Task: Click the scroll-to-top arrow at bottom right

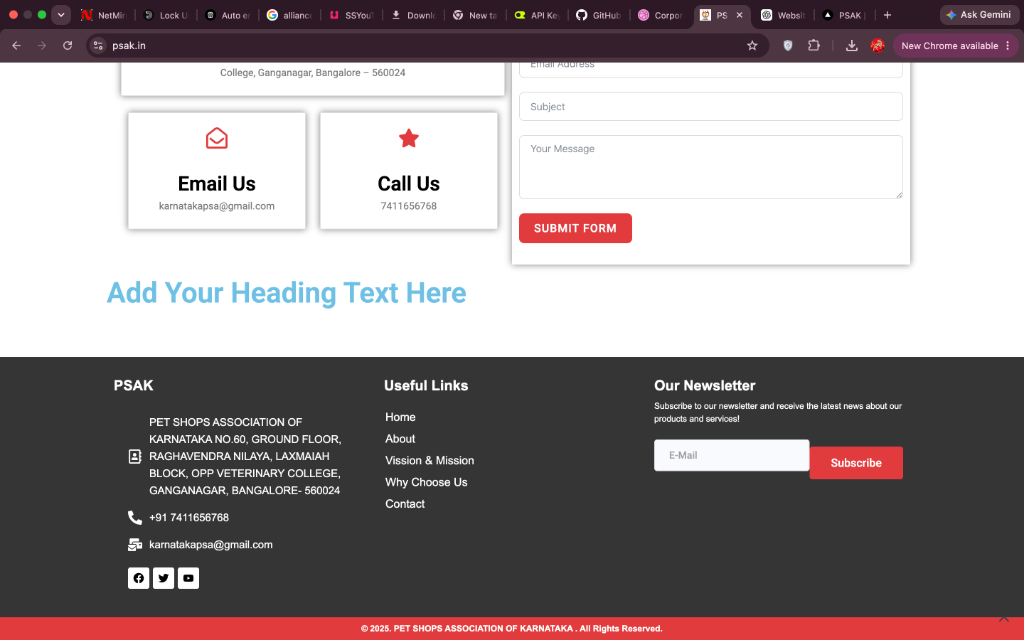Action: pyautogui.click(x=1004, y=618)
